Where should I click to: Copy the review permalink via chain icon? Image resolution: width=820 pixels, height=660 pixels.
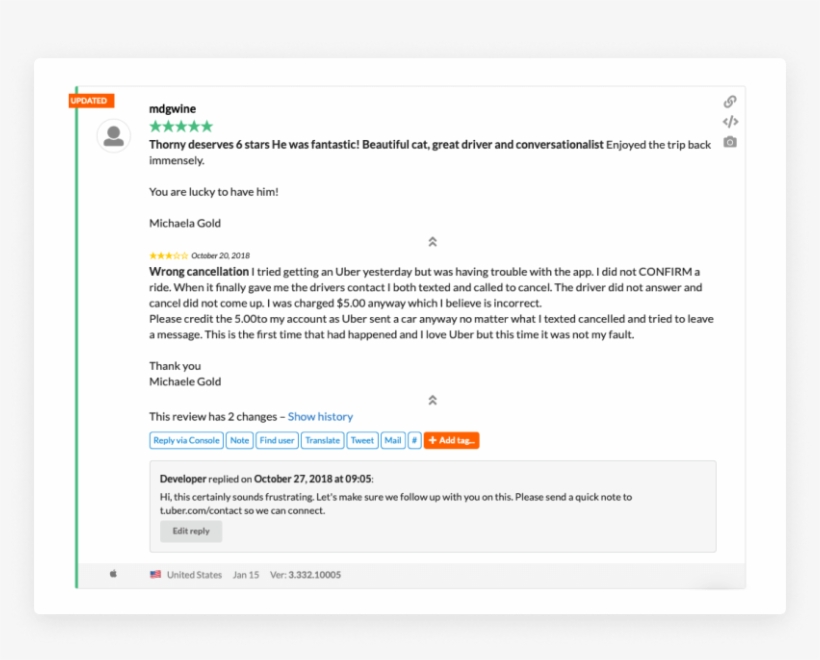click(730, 101)
